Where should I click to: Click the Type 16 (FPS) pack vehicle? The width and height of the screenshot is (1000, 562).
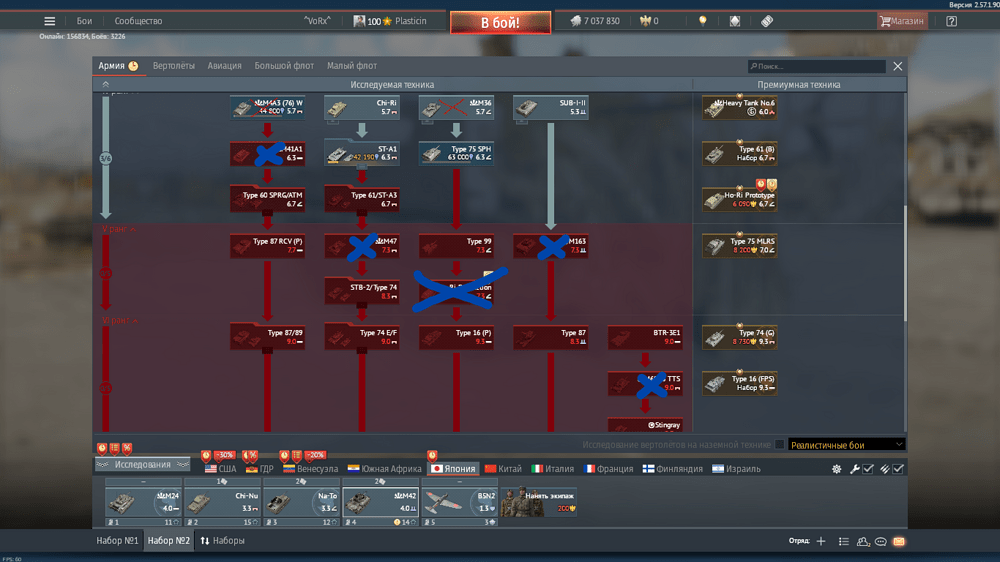click(x=740, y=383)
